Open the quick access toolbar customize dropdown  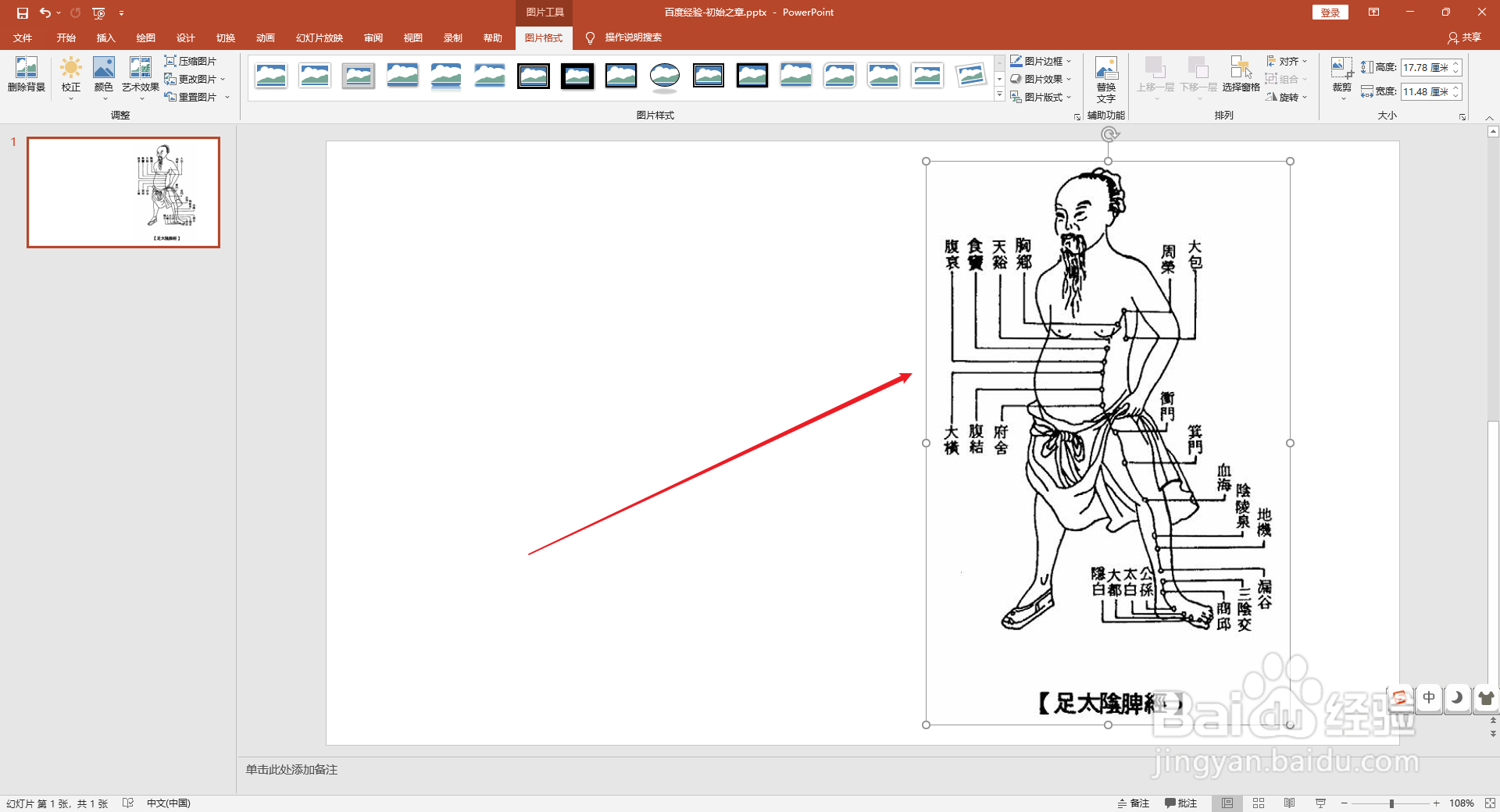tap(121, 12)
